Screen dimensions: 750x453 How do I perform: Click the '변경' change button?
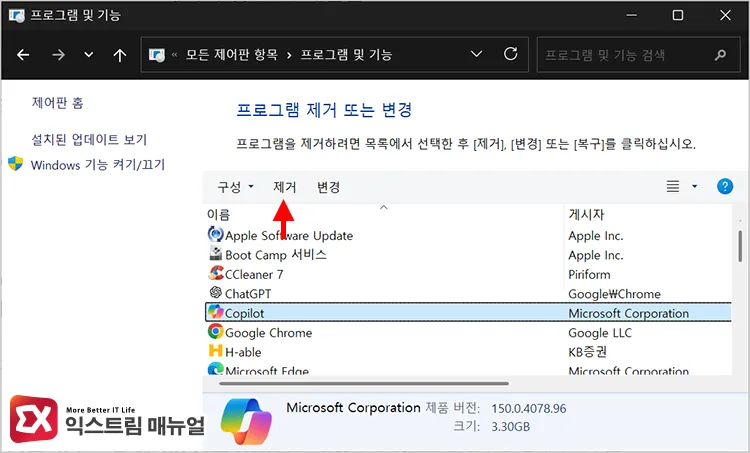[329, 187]
